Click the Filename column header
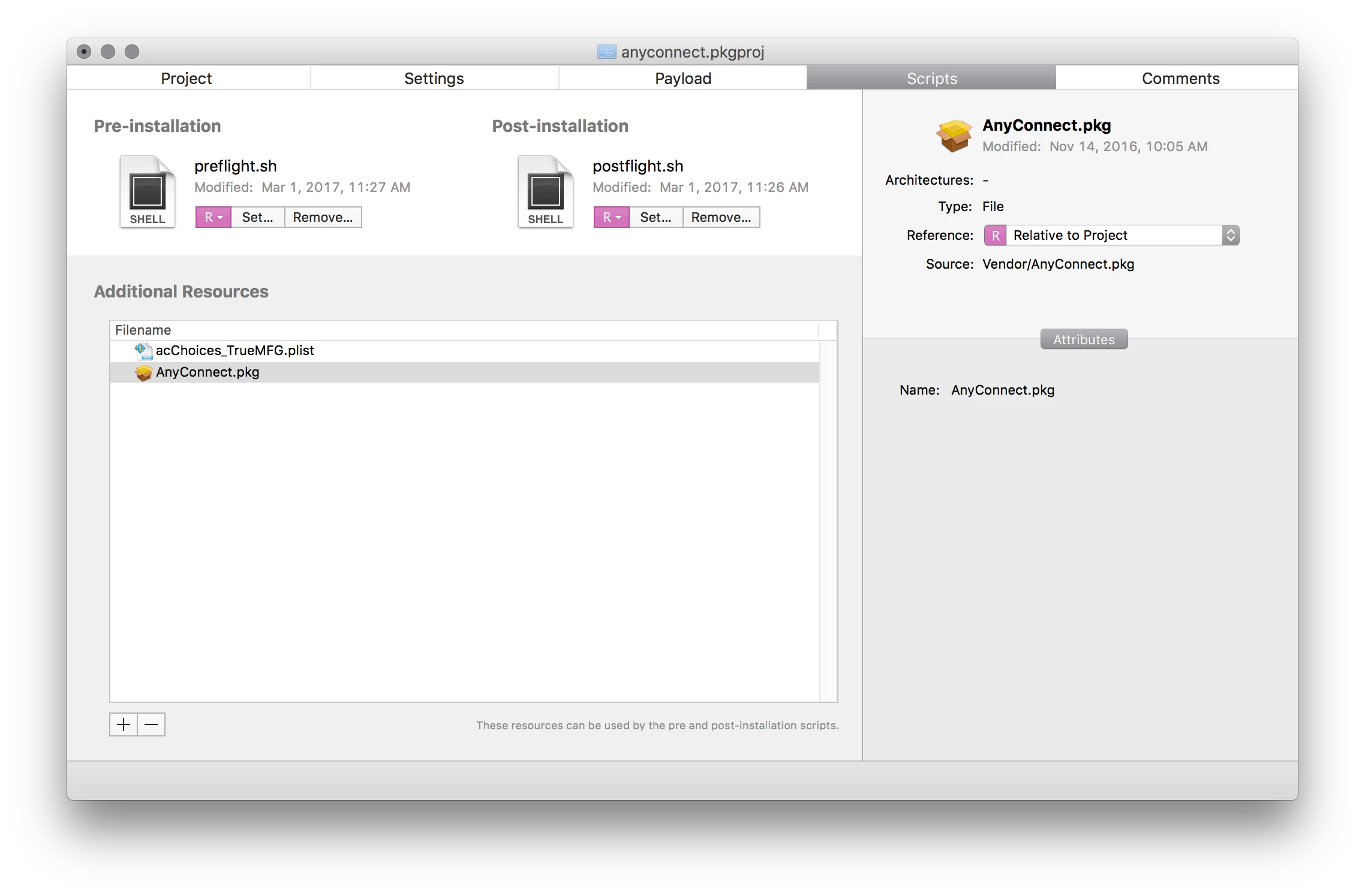 point(143,330)
